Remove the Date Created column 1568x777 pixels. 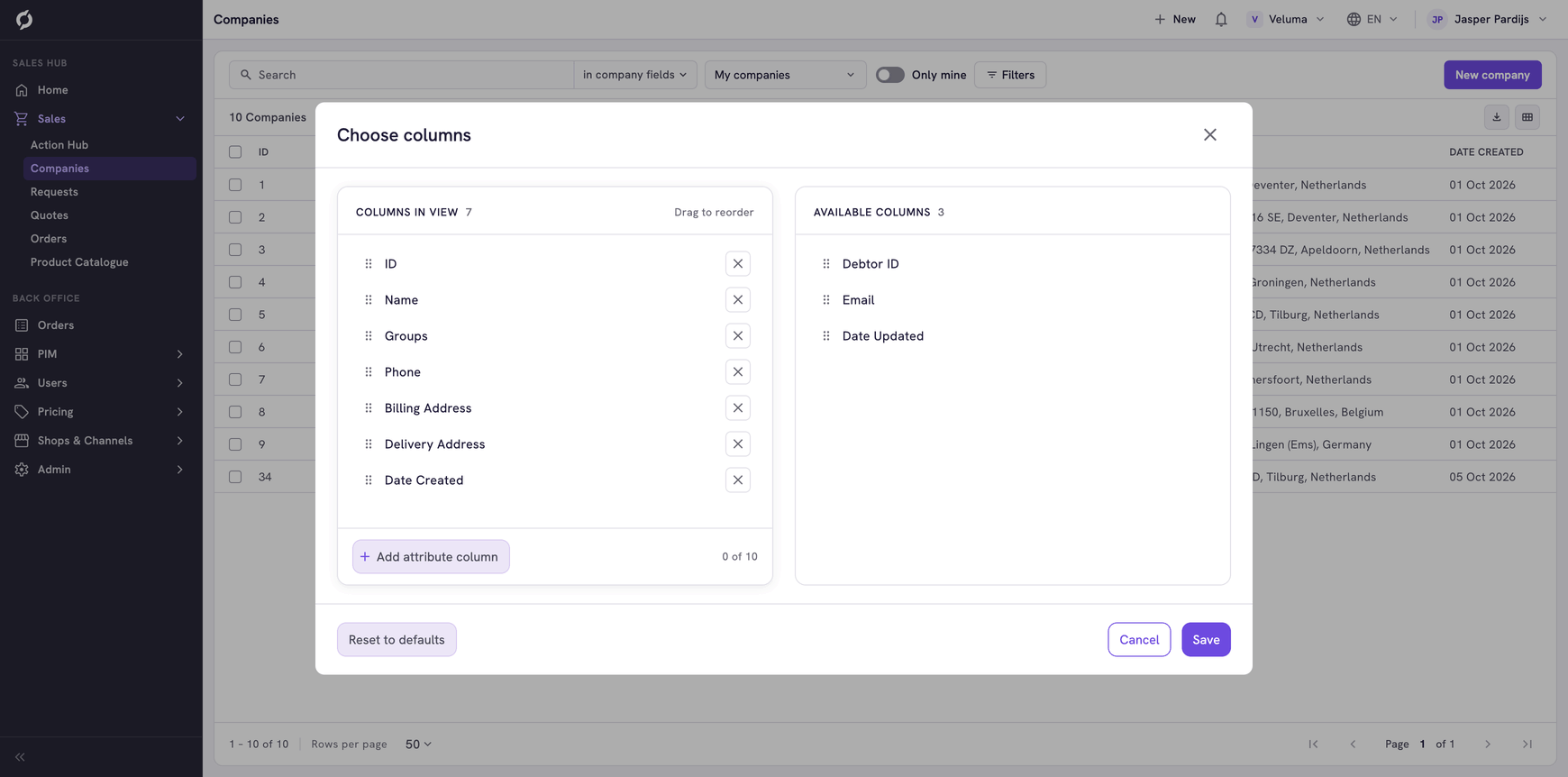pos(737,480)
